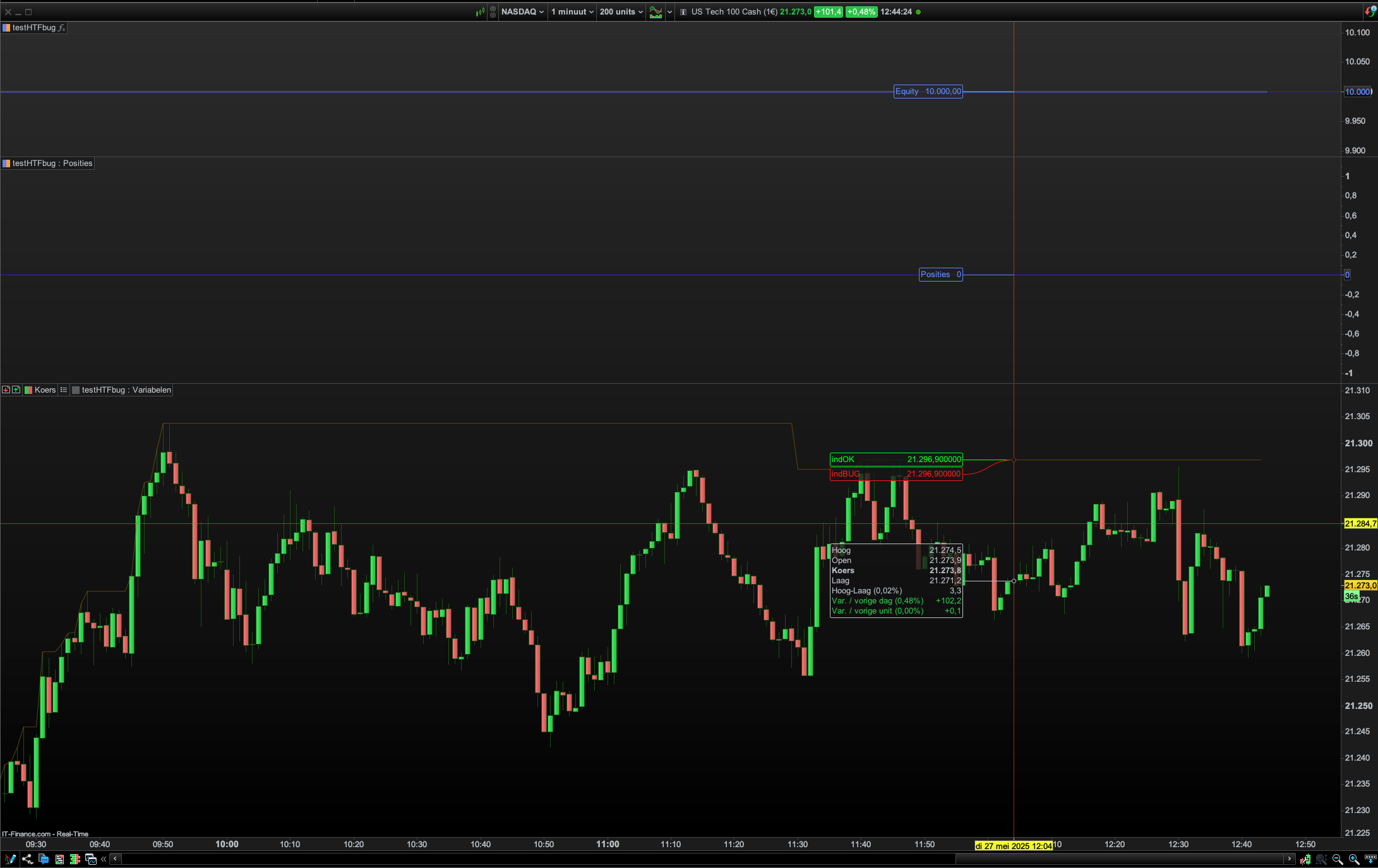1378x868 pixels.
Task: Select the testHTFbug : Posities panel label
Action: coord(52,163)
